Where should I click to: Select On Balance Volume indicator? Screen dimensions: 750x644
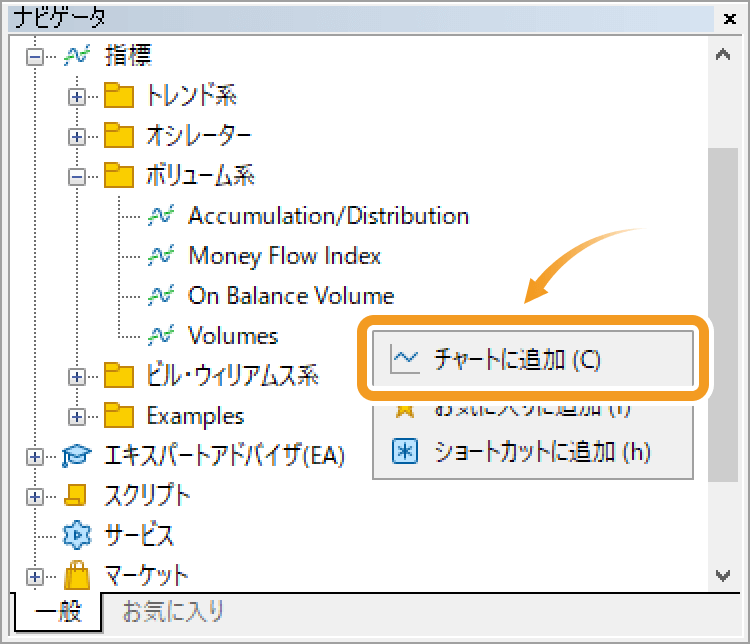point(291,296)
